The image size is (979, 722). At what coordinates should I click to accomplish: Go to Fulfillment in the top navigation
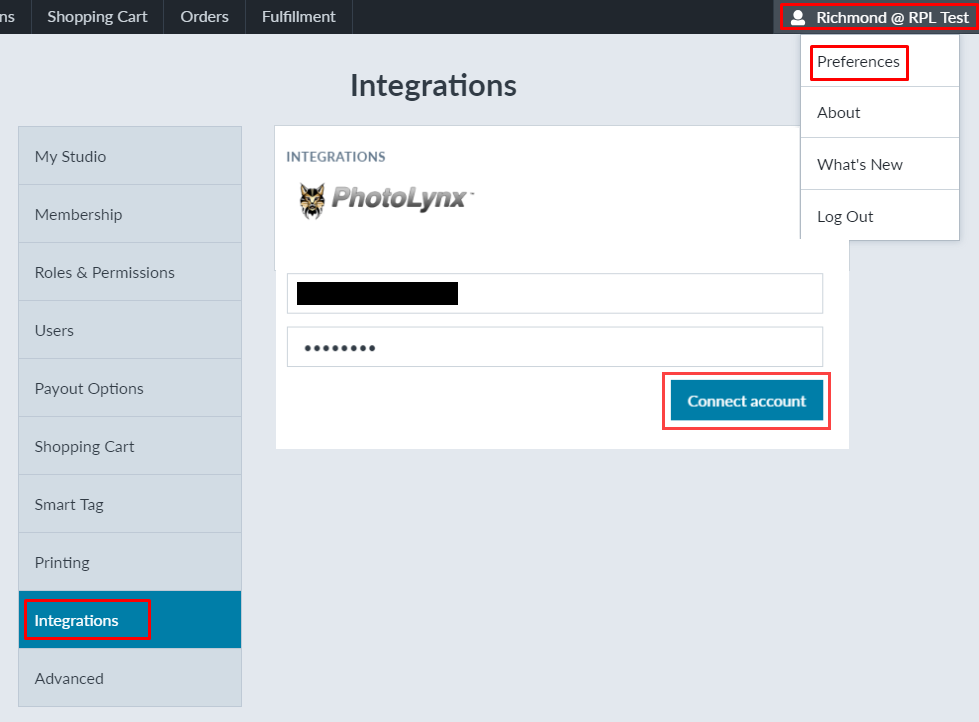(298, 17)
